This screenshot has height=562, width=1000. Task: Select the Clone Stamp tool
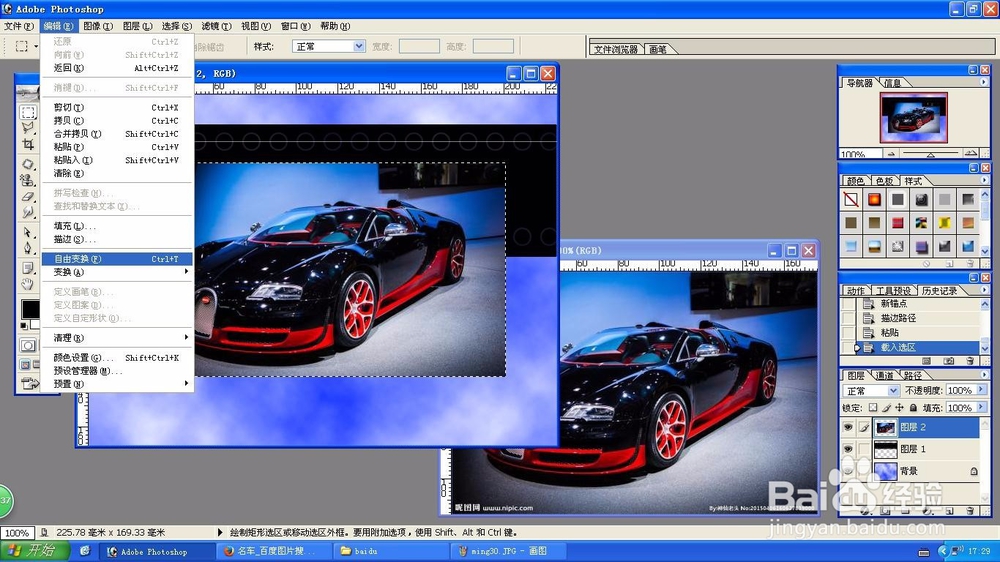(27, 181)
